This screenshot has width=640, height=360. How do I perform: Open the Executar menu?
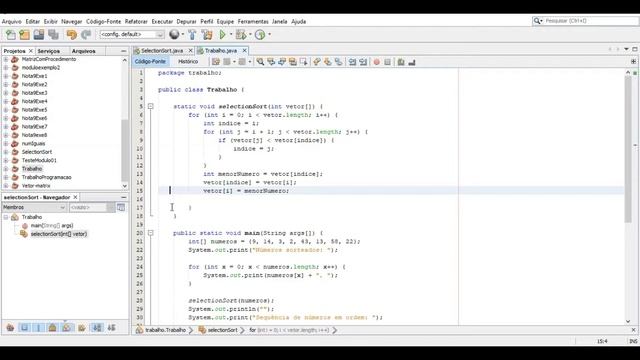coord(162,22)
